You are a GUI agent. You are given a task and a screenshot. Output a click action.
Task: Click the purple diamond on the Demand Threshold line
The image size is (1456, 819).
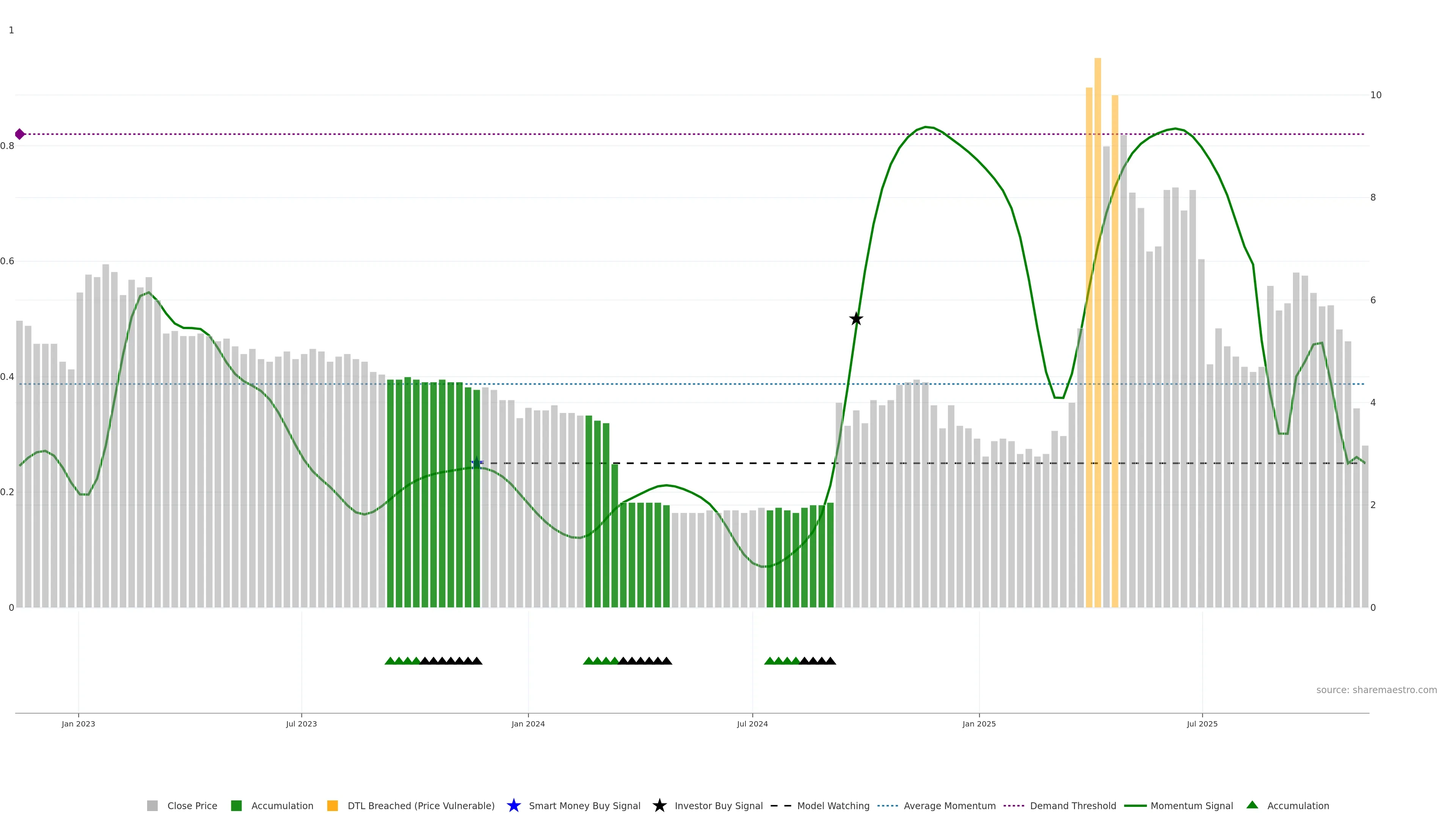(20, 134)
